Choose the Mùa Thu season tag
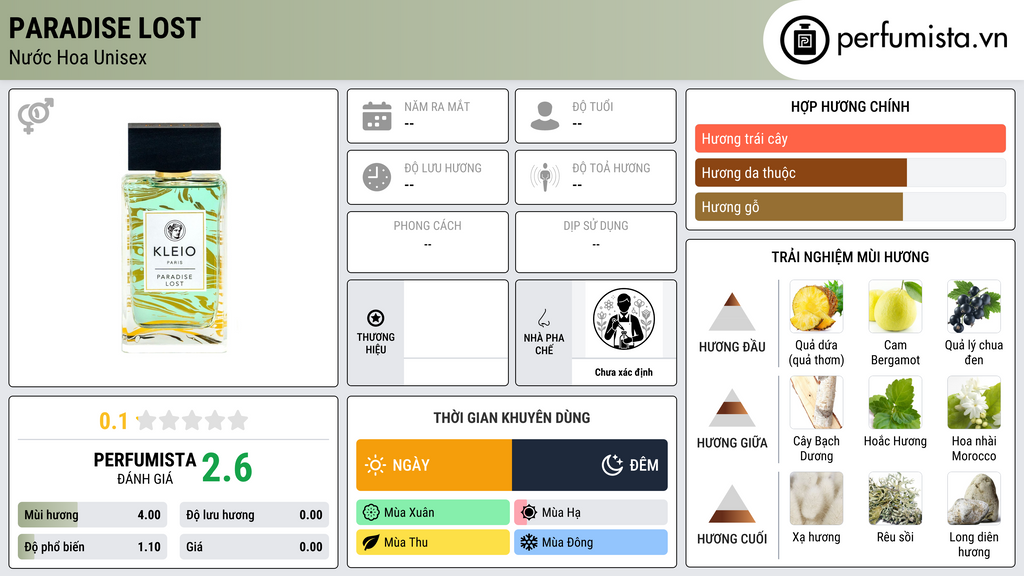Viewport: 1024px width, 576px height. 433,542
